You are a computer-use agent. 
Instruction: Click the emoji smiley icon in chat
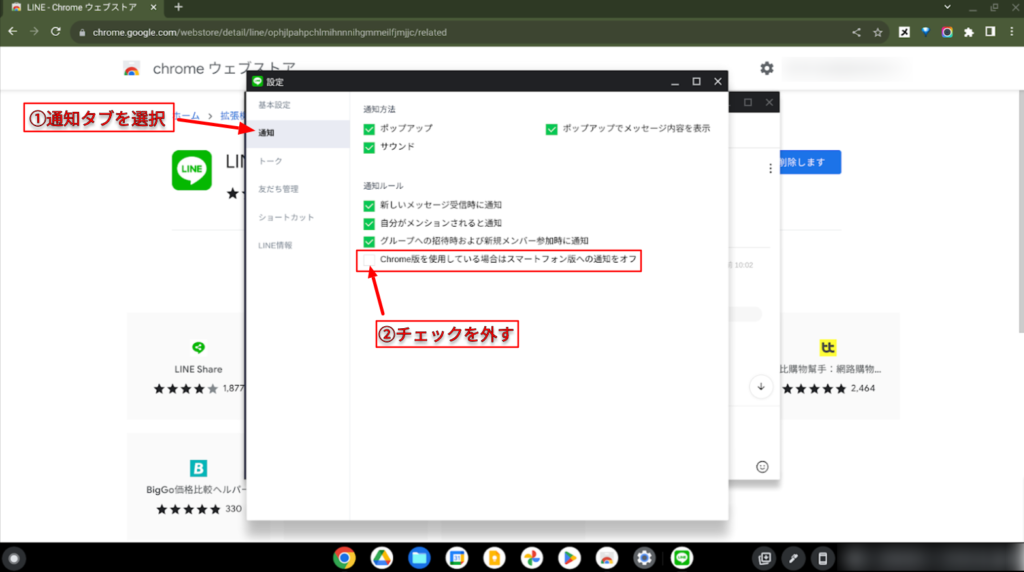point(762,466)
